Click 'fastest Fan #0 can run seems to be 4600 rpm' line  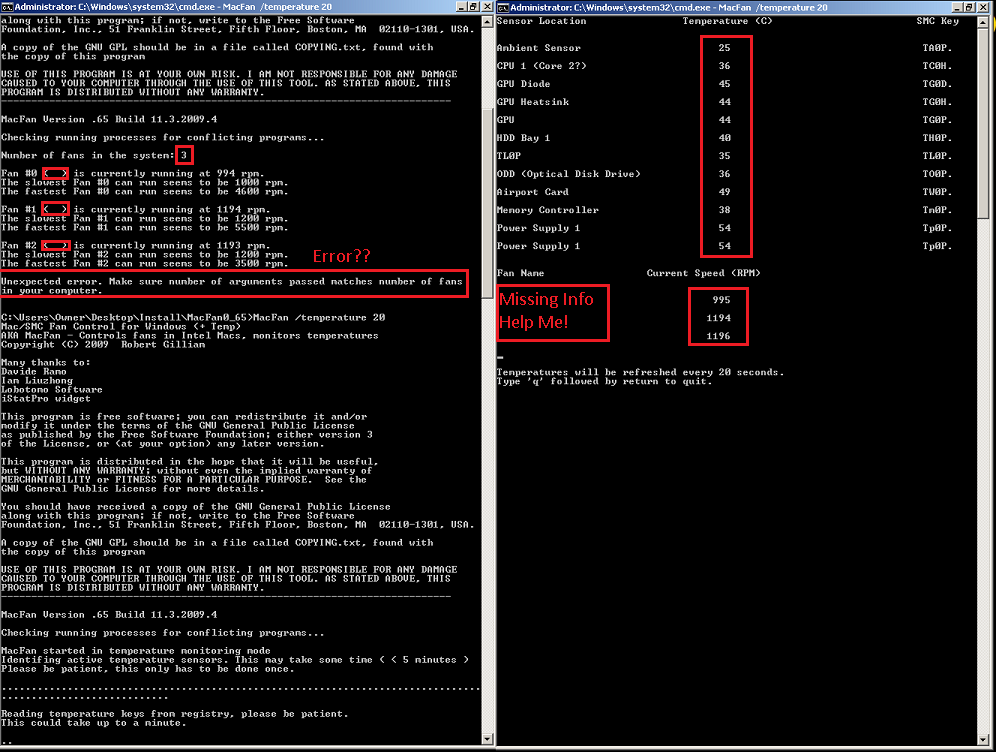coord(144,191)
